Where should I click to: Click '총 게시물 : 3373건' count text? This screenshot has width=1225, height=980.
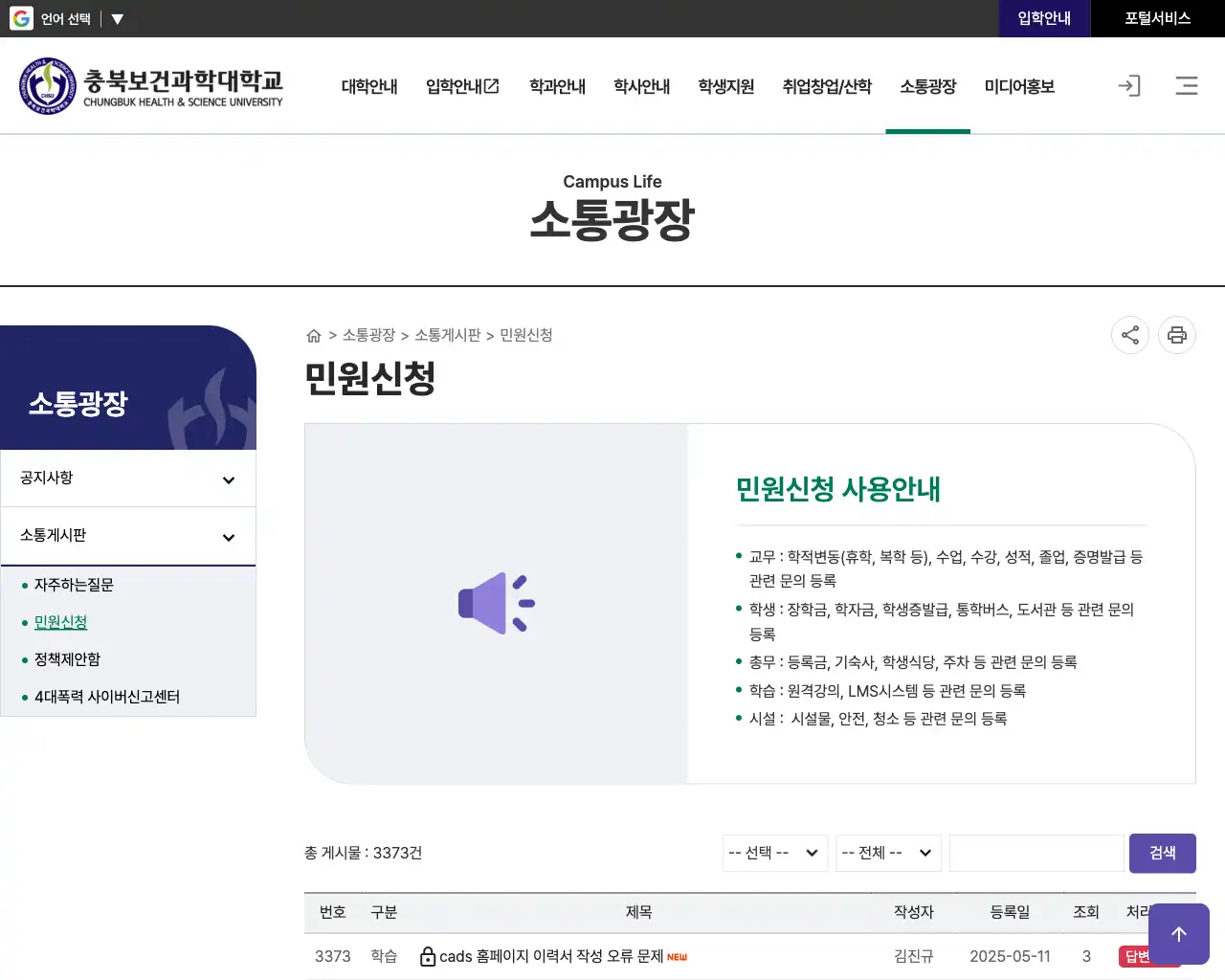[364, 853]
